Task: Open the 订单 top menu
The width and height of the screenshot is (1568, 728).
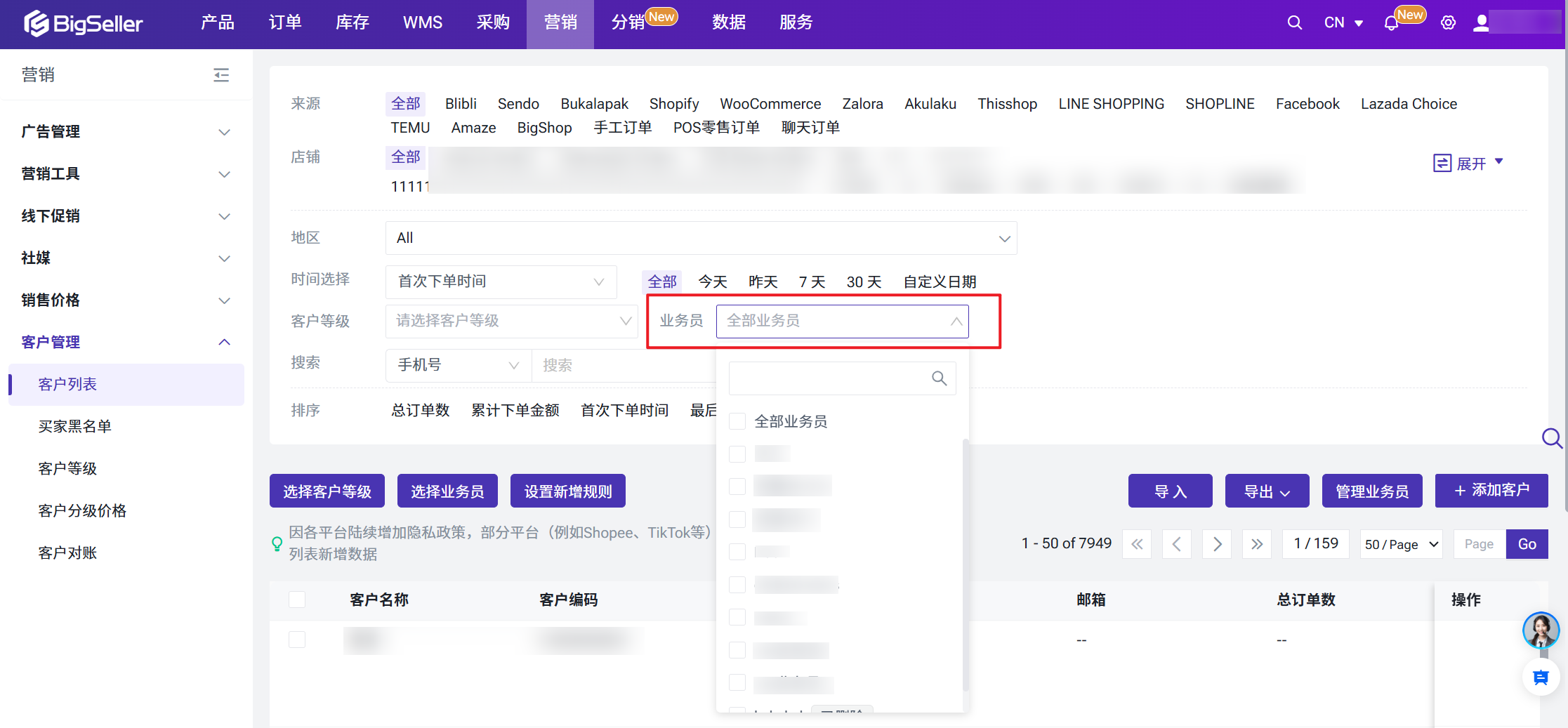Action: [x=285, y=23]
